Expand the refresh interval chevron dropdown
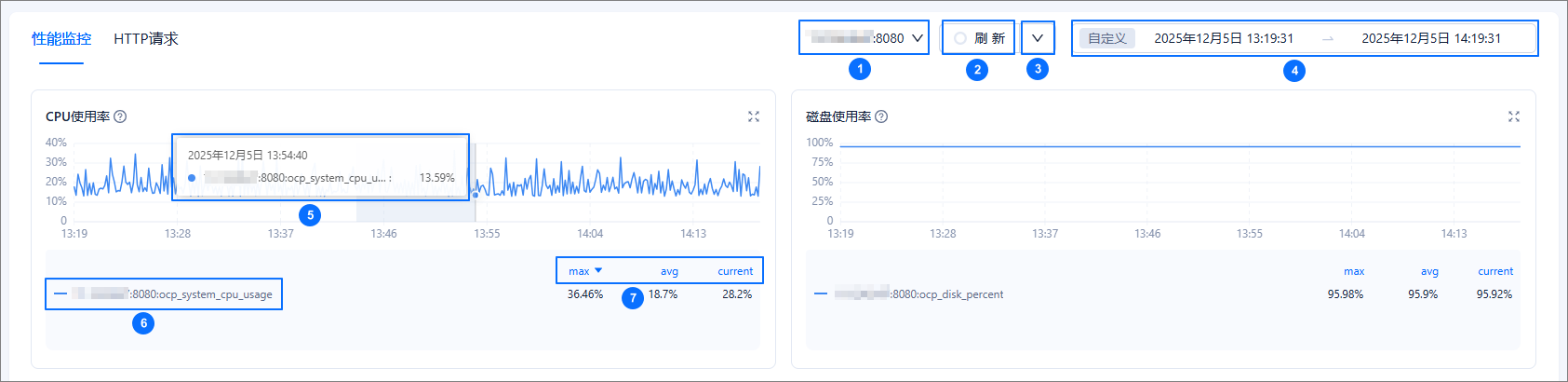Viewport: 1568px width, 382px height. (x=1038, y=38)
